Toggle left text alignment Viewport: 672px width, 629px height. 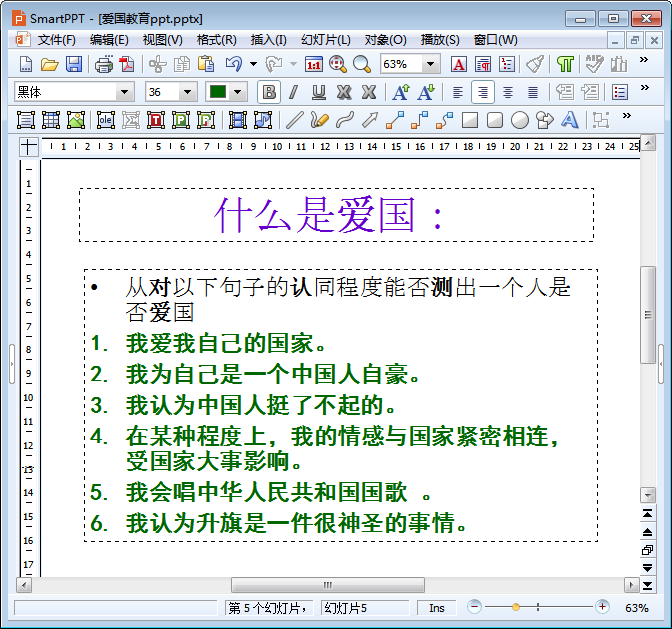click(x=458, y=92)
